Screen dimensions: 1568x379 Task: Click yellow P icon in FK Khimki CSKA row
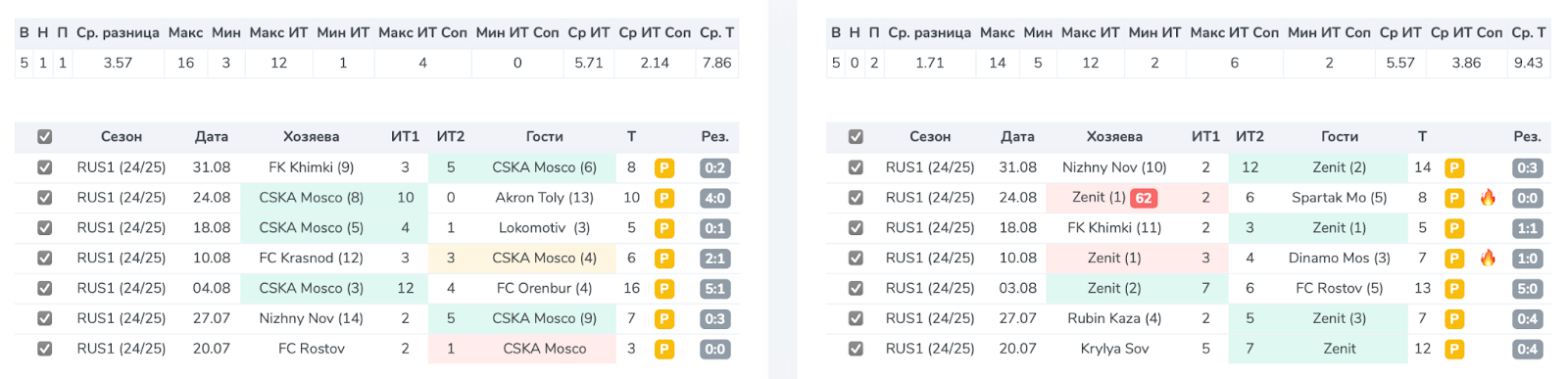point(663,167)
